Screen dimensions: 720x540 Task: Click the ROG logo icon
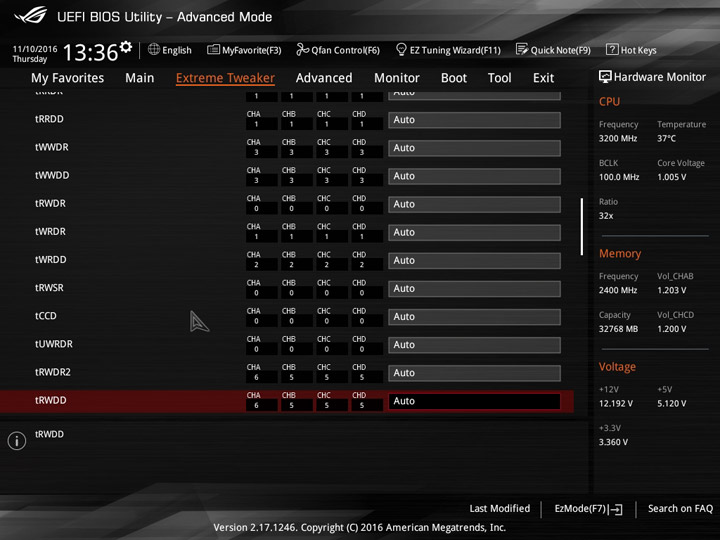pos(31,16)
